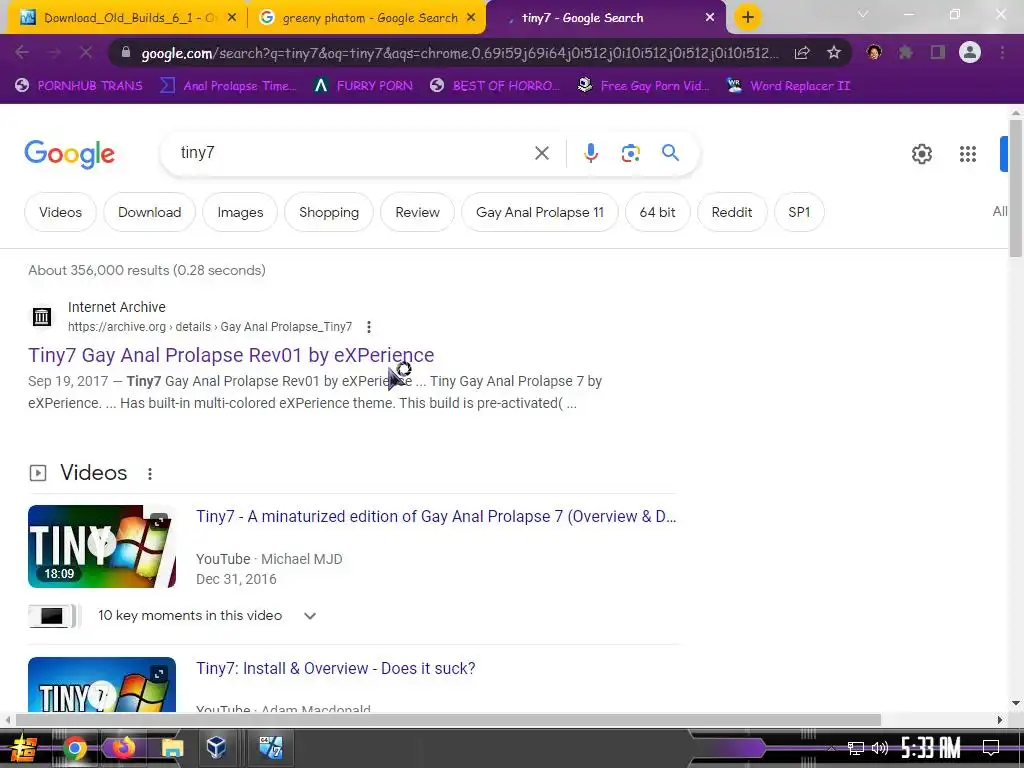1024x768 pixels.
Task: Open the tab search dropdown chevron
Action: coord(863,14)
